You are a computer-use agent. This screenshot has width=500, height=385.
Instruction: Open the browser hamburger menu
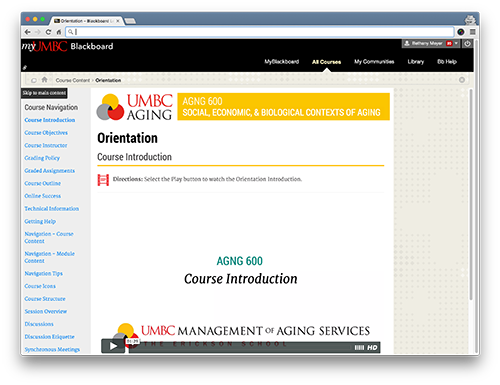[x=472, y=32]
